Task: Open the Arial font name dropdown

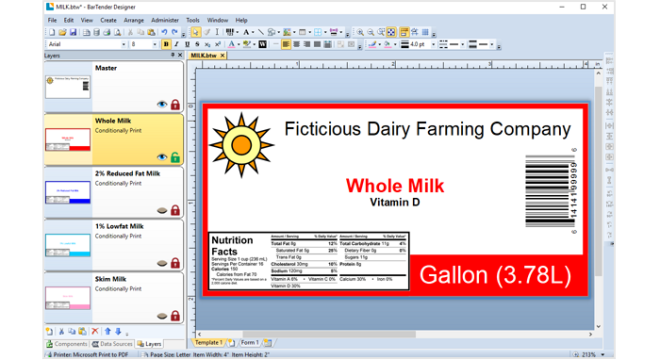Action: [x=123, y=44]
